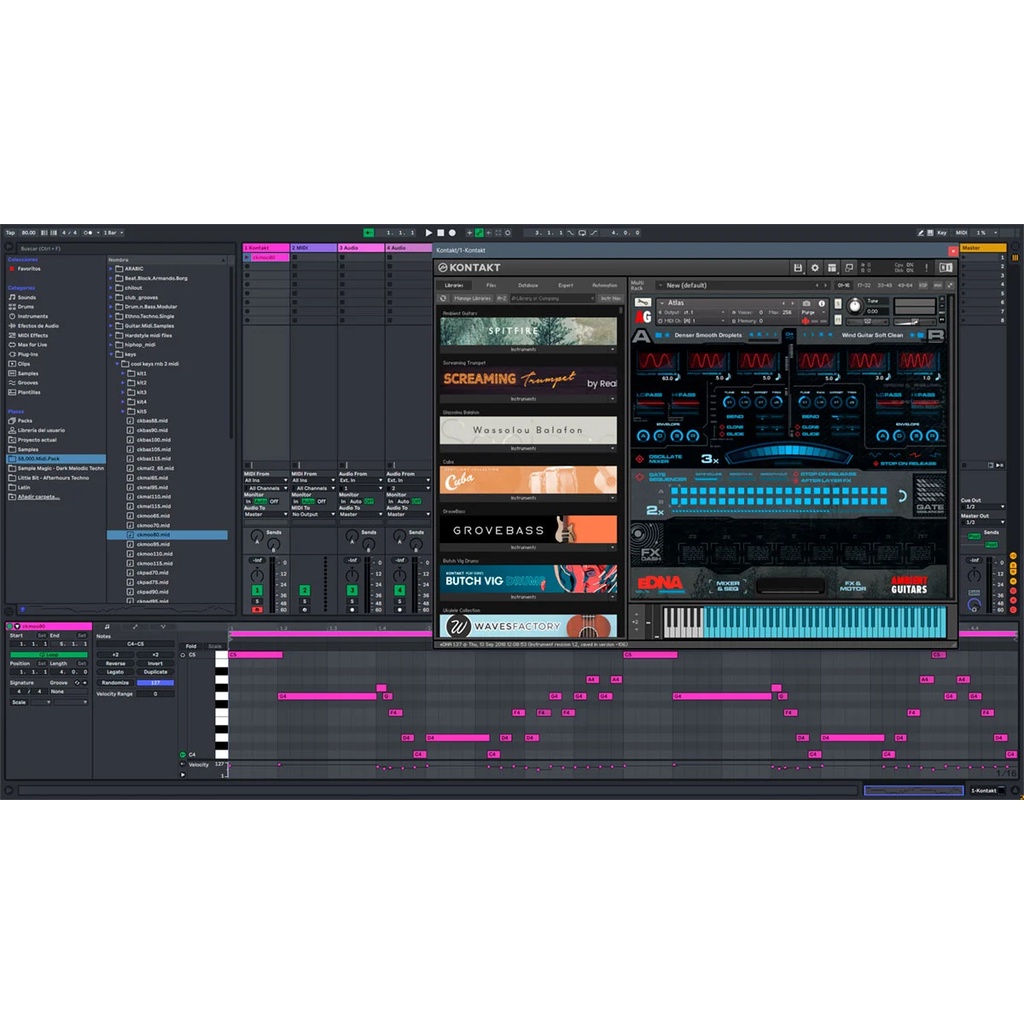
Task: Click the Duplicate button in Notes panel
Action: tap(155, 672)
